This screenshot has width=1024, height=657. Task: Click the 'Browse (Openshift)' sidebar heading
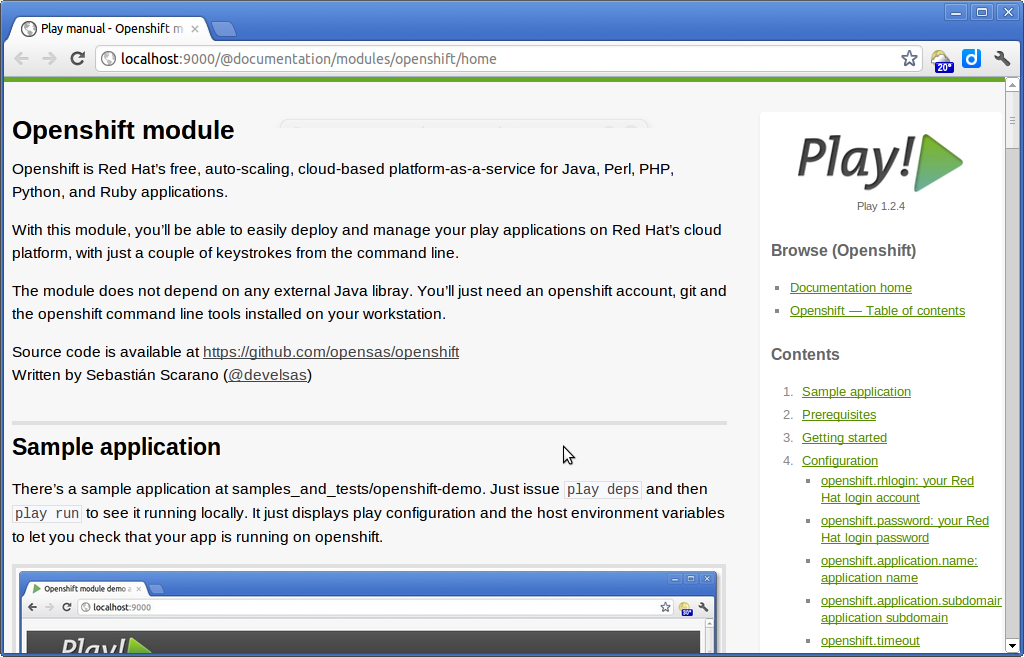844,251
